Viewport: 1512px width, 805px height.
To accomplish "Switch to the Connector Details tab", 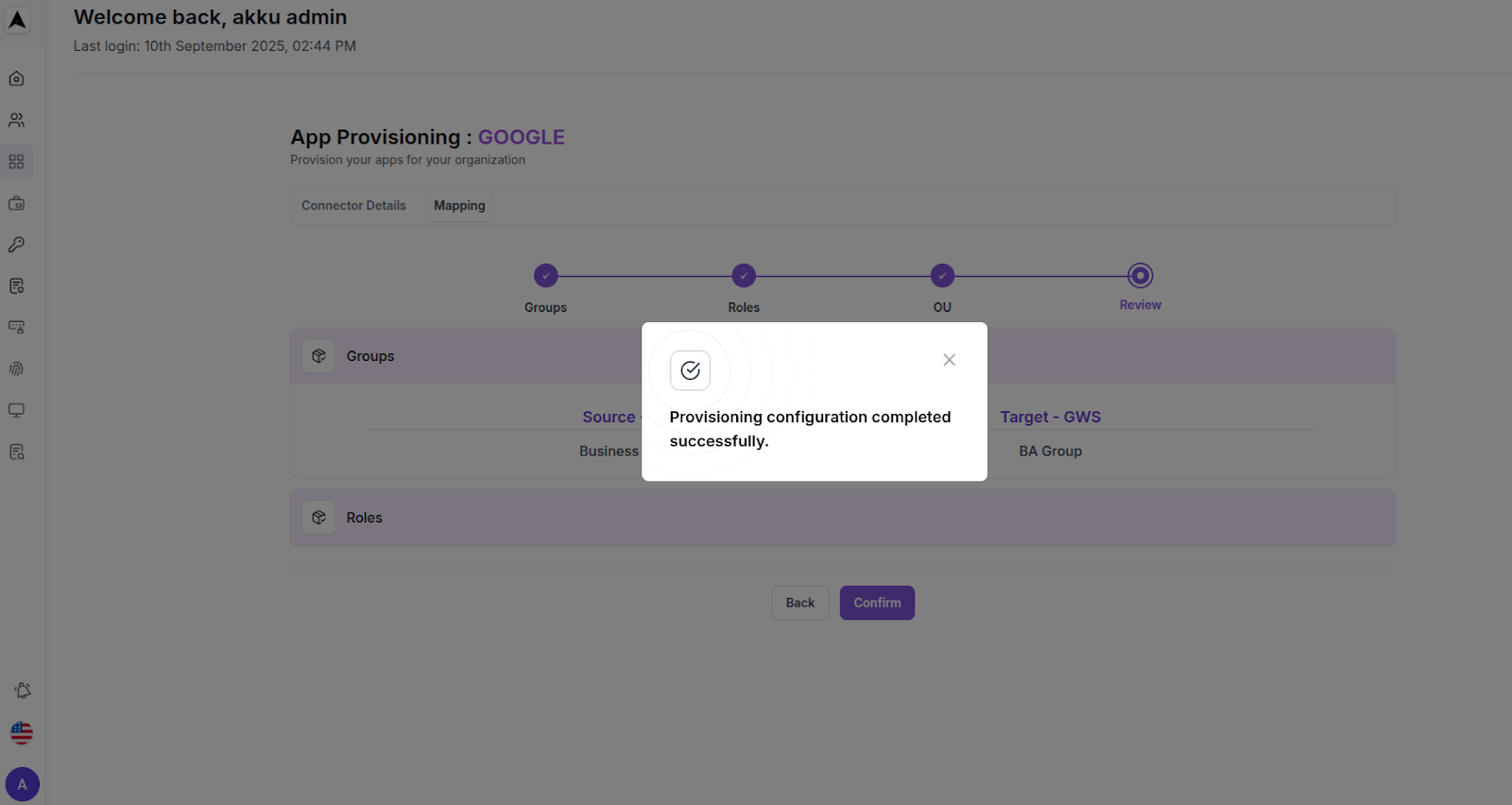I will (353, 206).
